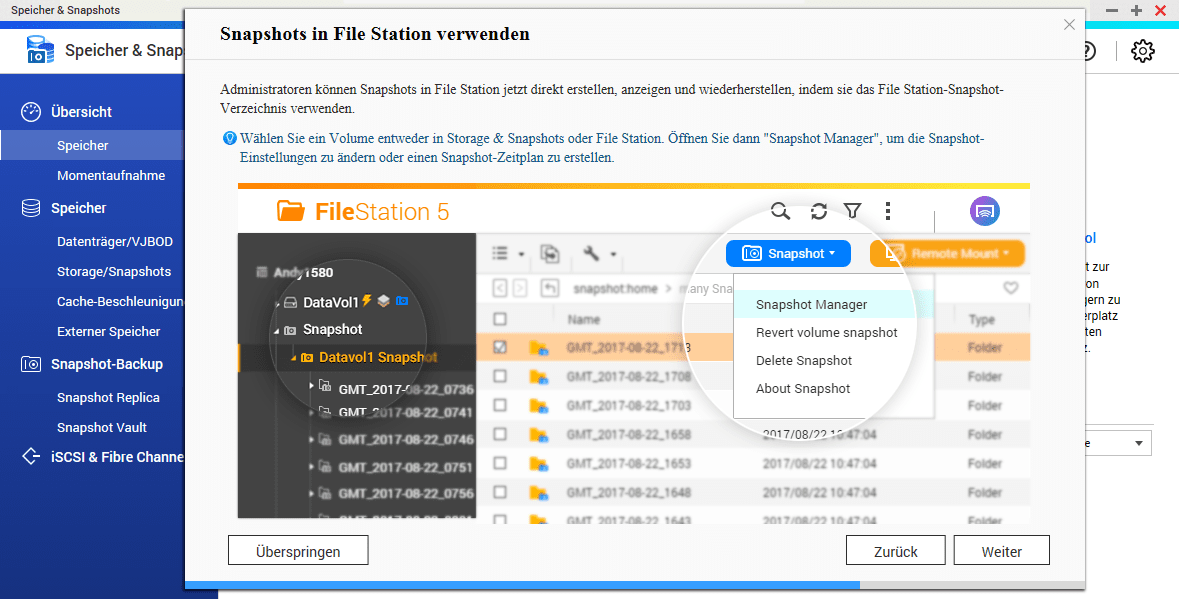
Task: Open Storage/Snapshots page
Action: (x=114, y=271)
